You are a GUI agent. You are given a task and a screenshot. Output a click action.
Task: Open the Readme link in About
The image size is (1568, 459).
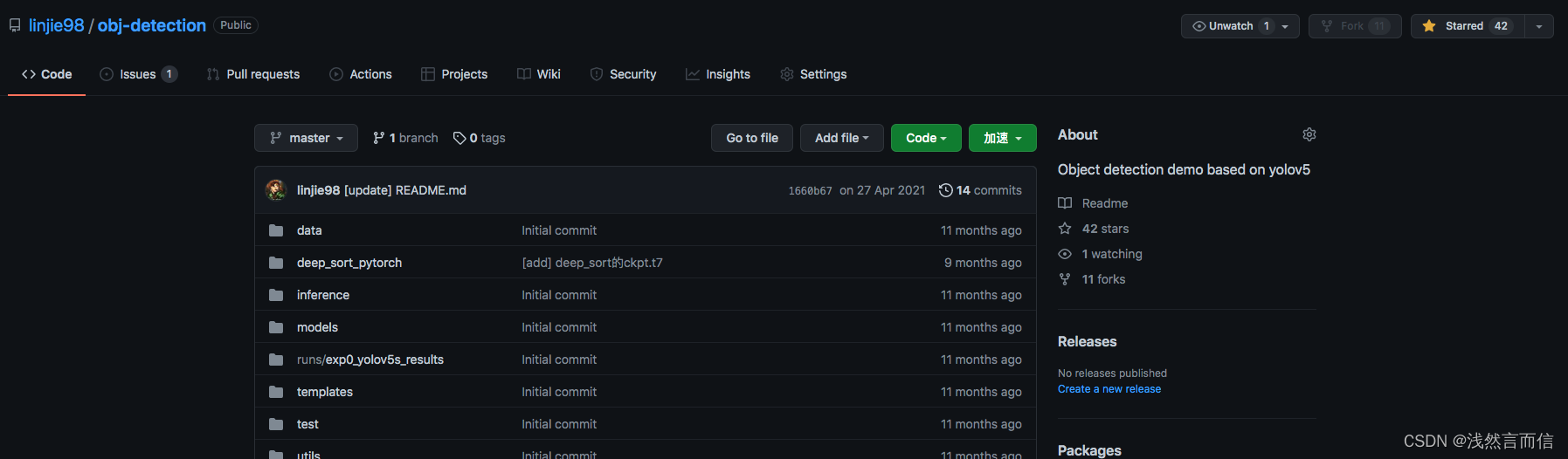[1094, 203]
